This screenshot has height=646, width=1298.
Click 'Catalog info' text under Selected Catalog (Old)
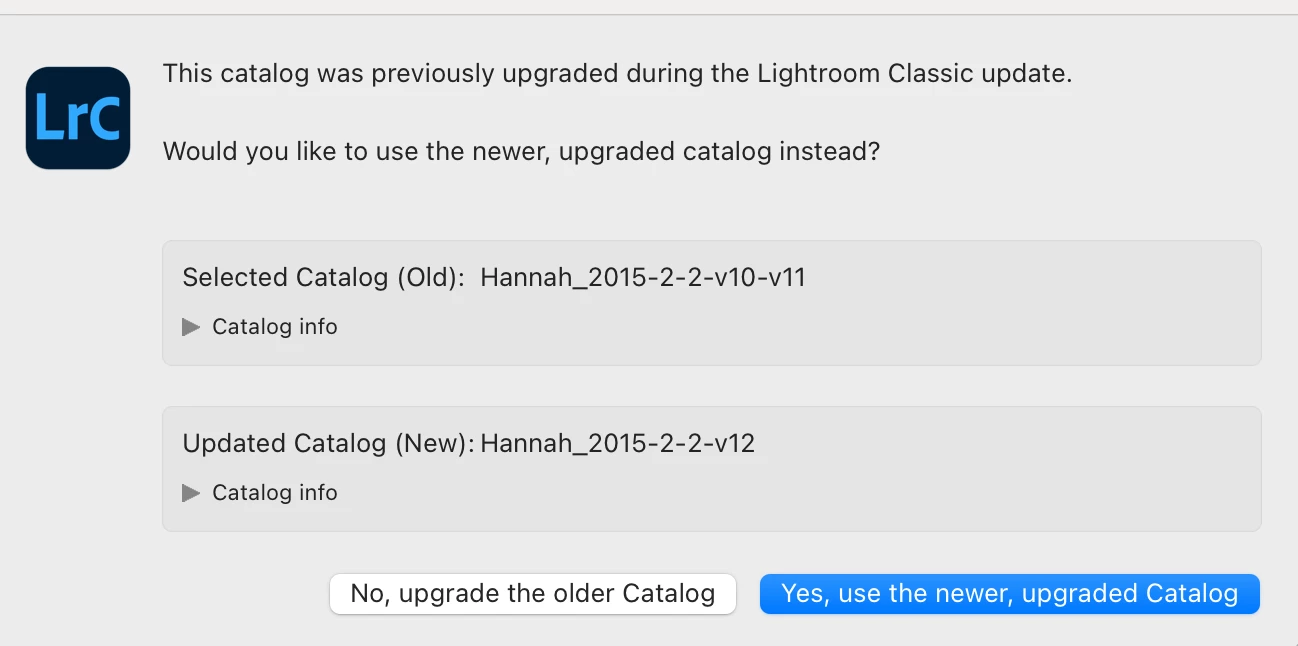(x=275, y=327)
